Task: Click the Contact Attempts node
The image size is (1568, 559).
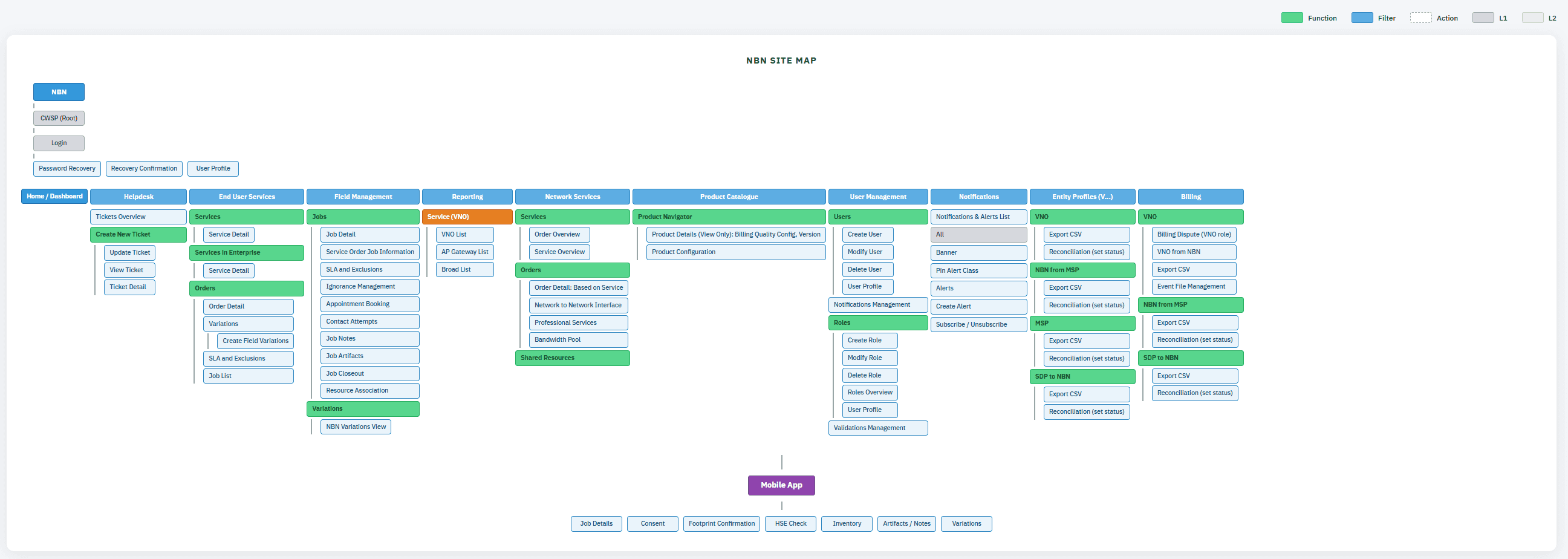Action: click(370, 321)
